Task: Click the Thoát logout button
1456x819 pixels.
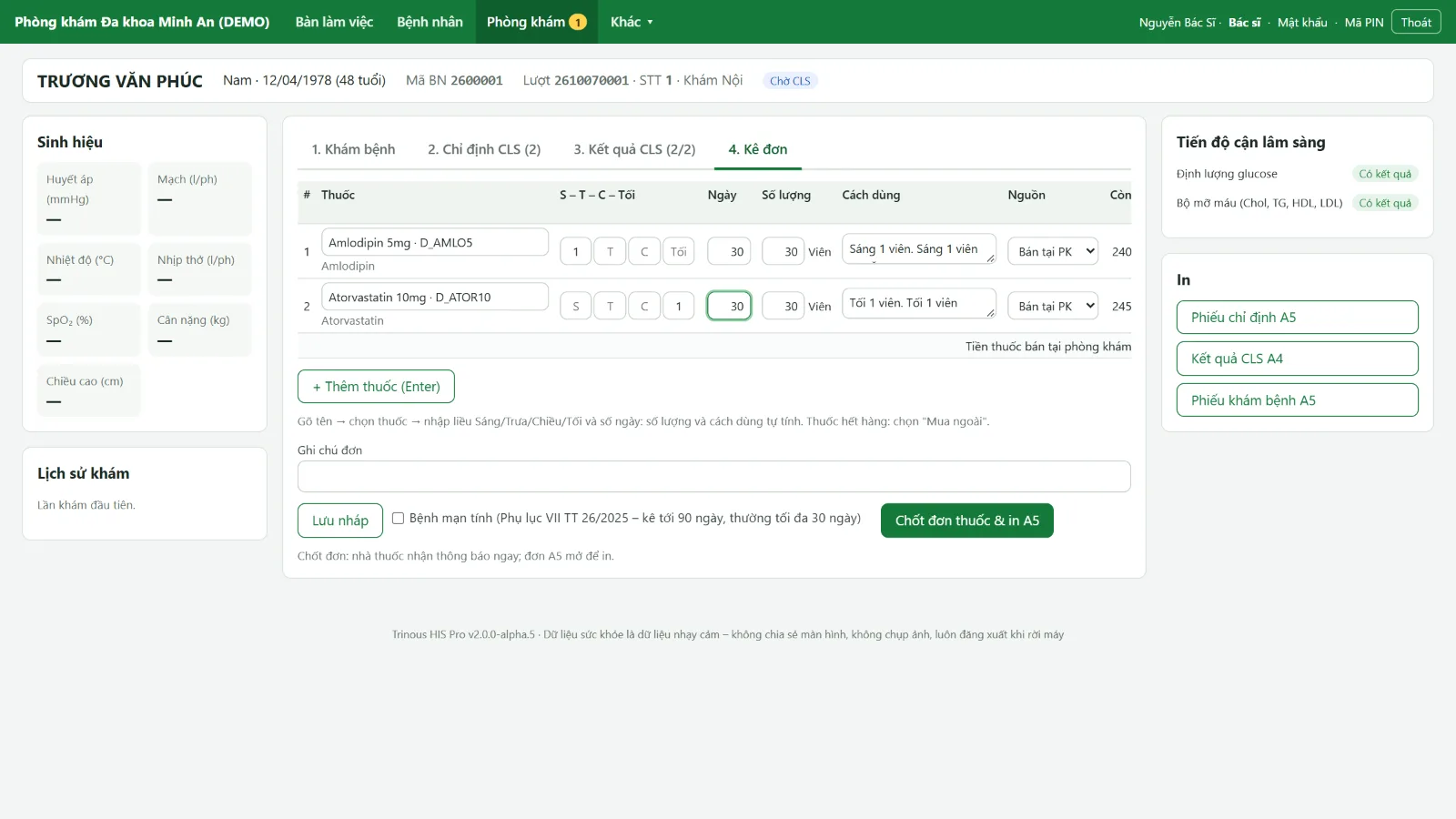Action: [x=1416, y=22]
